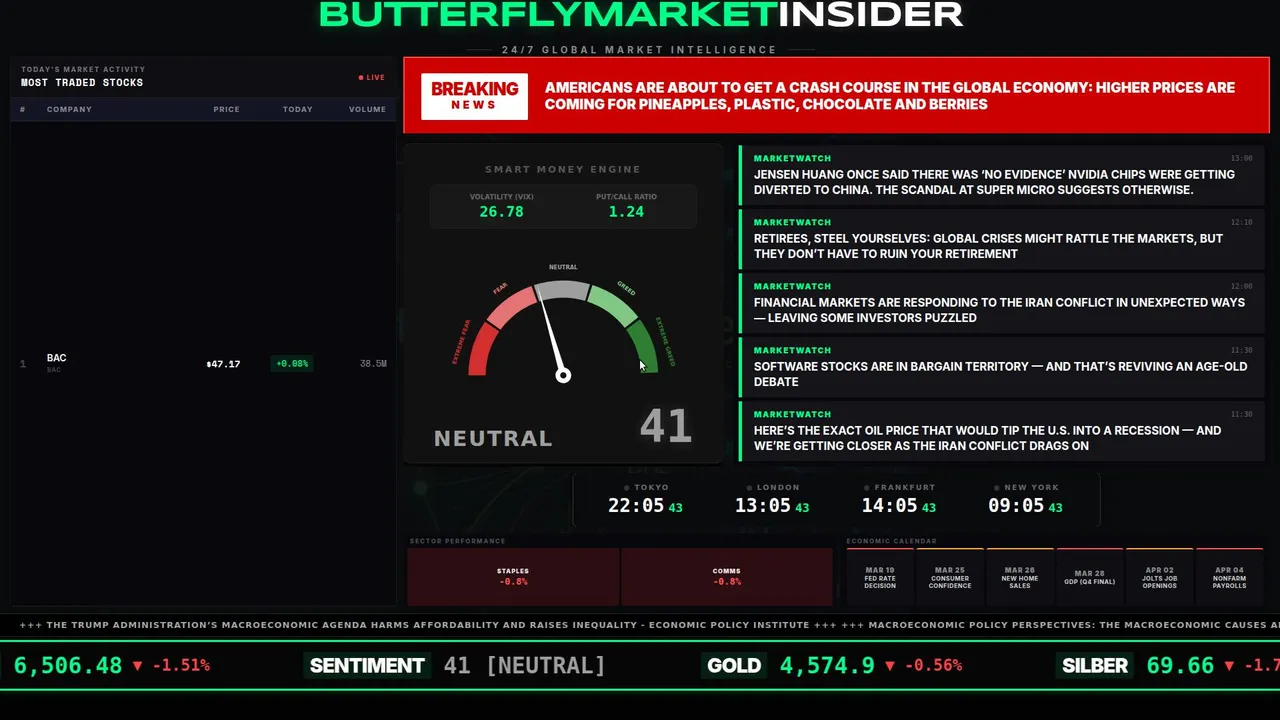
Task: Click the Put/Call Ratio value 1.24
Action: pyautogui.click(x=626, y=212)
